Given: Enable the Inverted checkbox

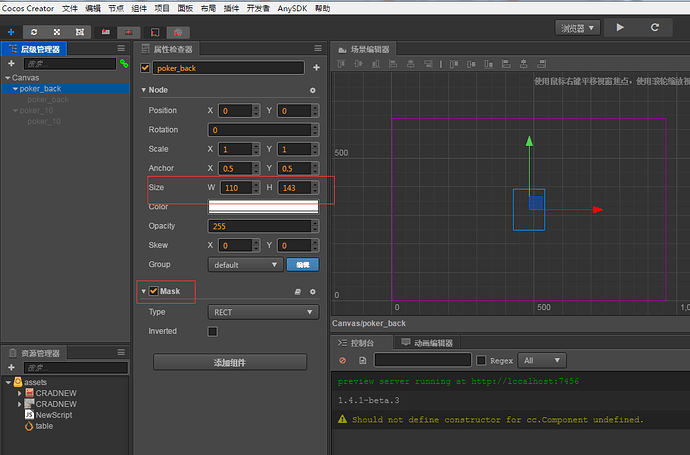Looking at the screenshot, I should (212, 331).
